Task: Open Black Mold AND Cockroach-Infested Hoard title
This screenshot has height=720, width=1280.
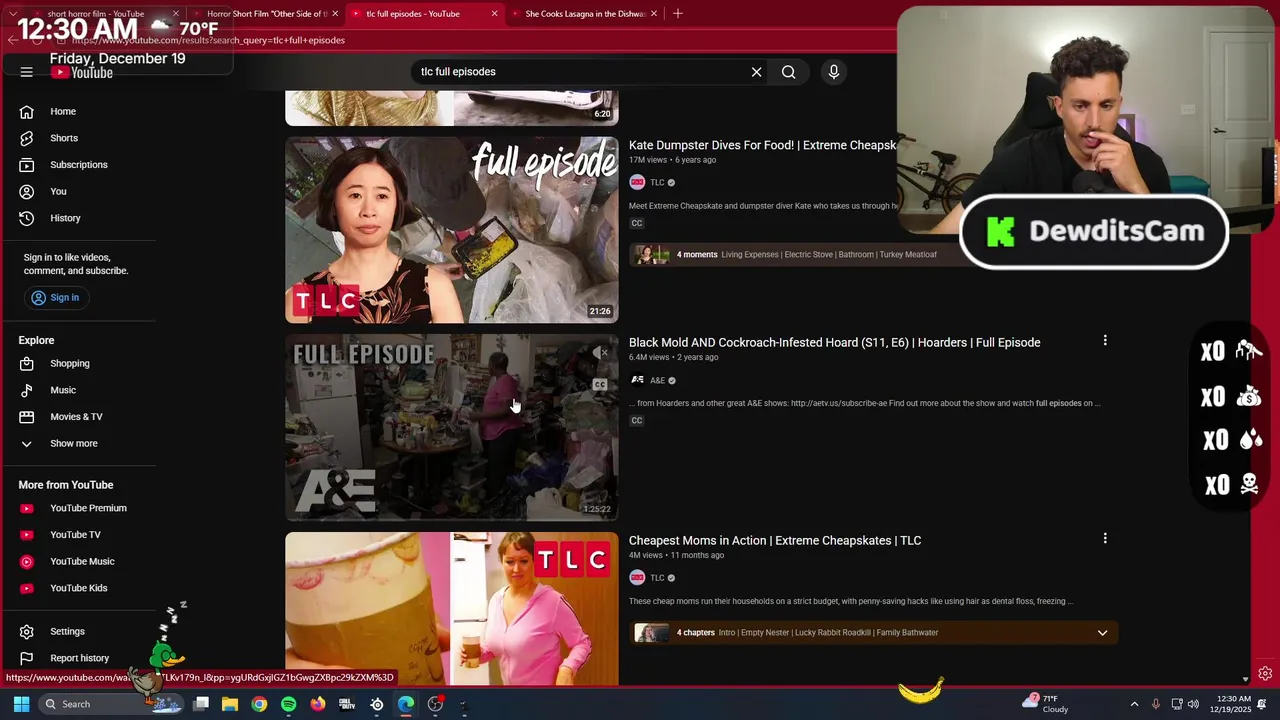Action: pyautogui.click(x=834, y=342)
